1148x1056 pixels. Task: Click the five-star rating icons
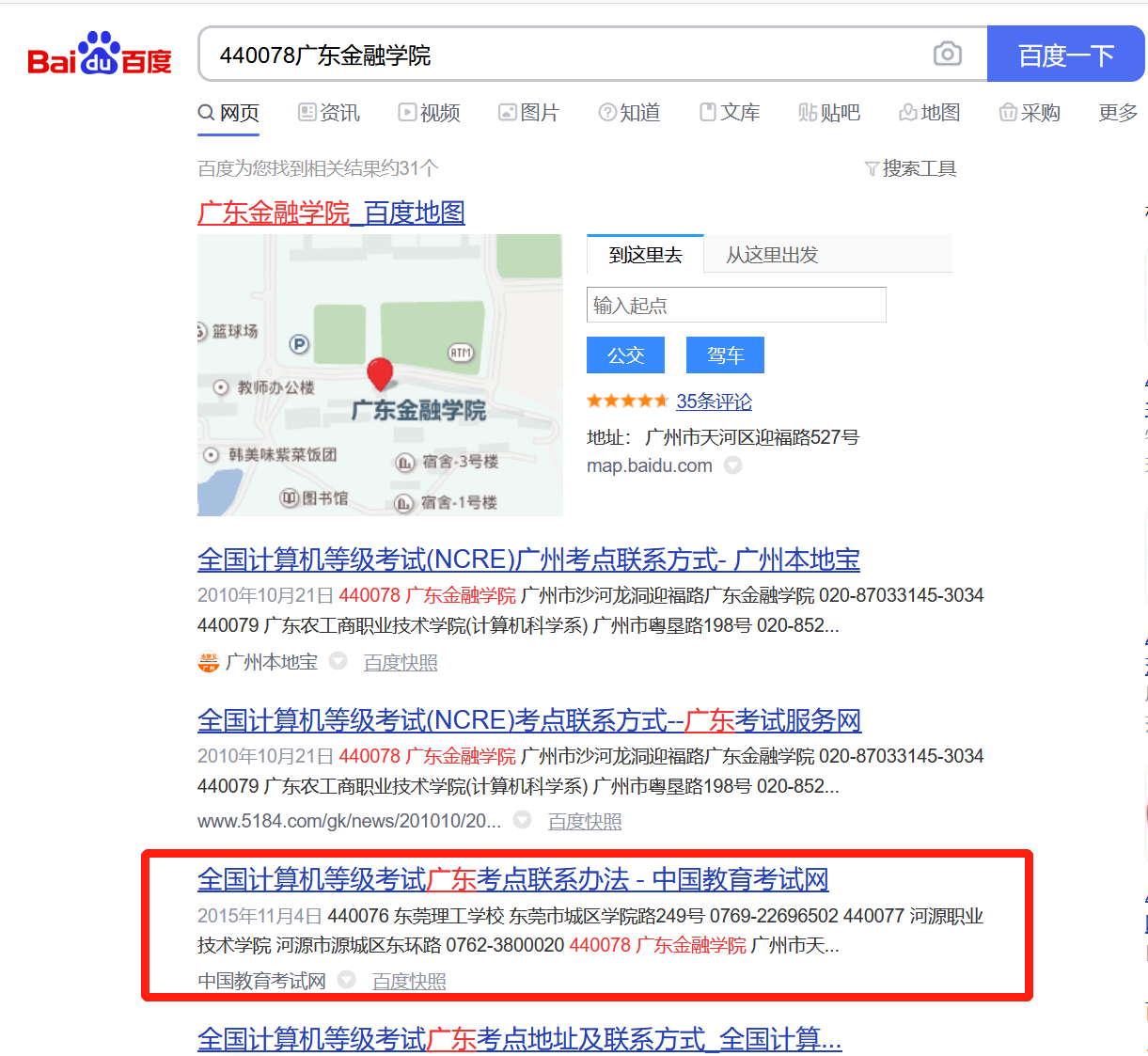[x=627, y=402]
